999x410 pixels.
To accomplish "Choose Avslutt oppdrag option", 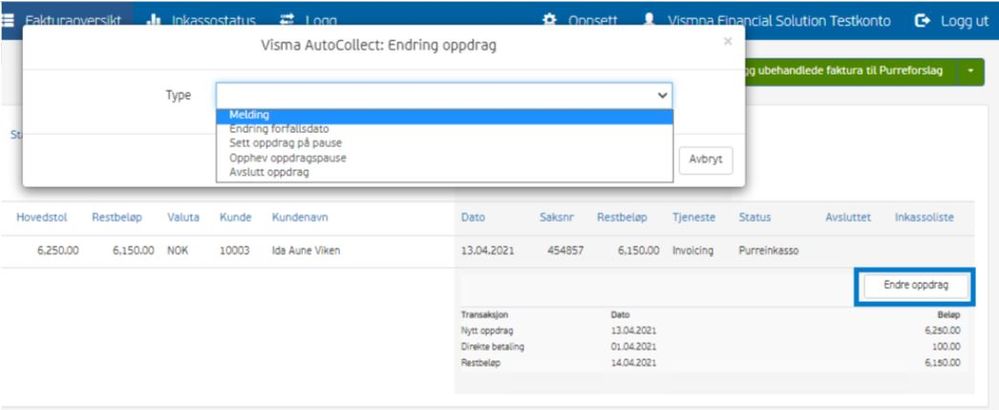I will coord(444,172).
